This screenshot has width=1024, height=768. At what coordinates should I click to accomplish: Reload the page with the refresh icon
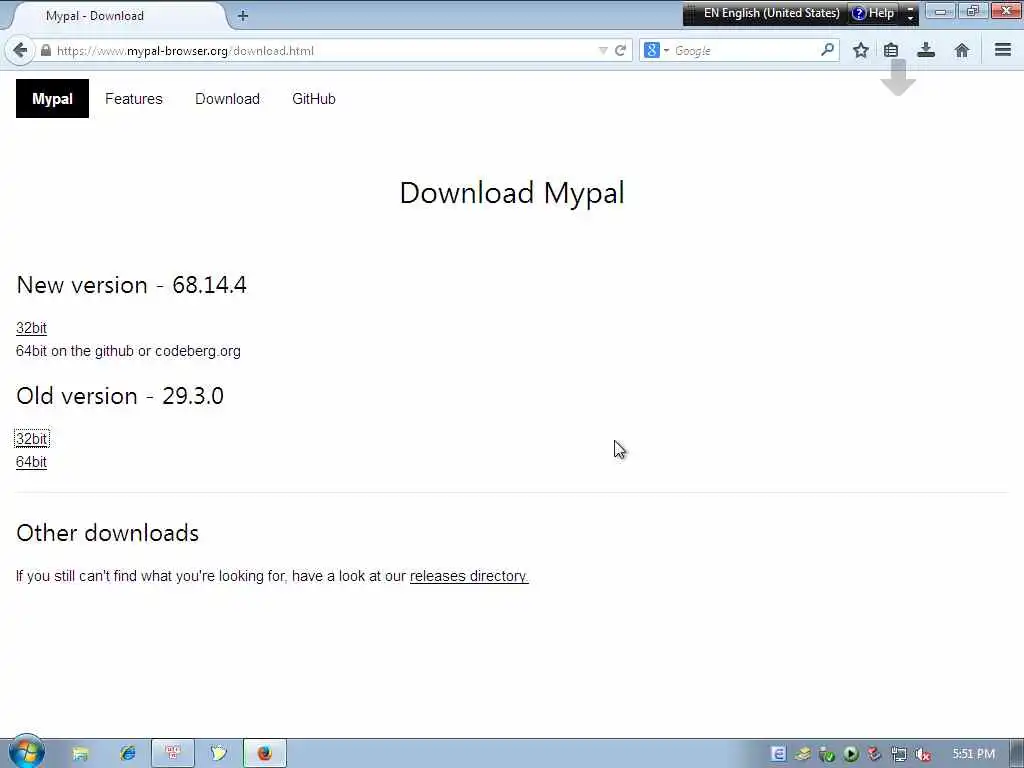(x=620, y=50)
